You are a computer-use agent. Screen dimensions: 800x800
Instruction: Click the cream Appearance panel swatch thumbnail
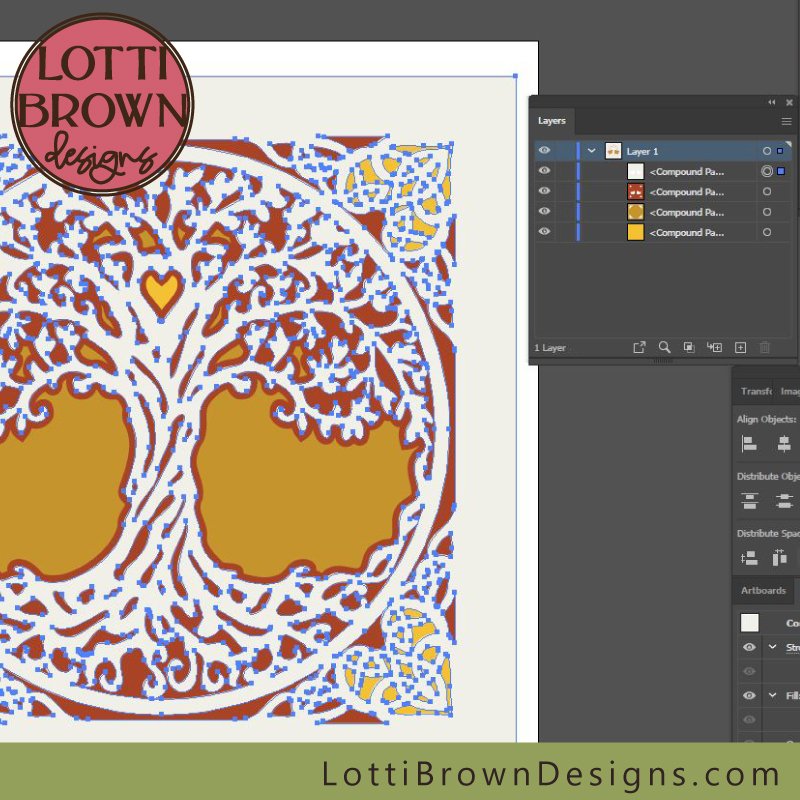pos(749,623)
